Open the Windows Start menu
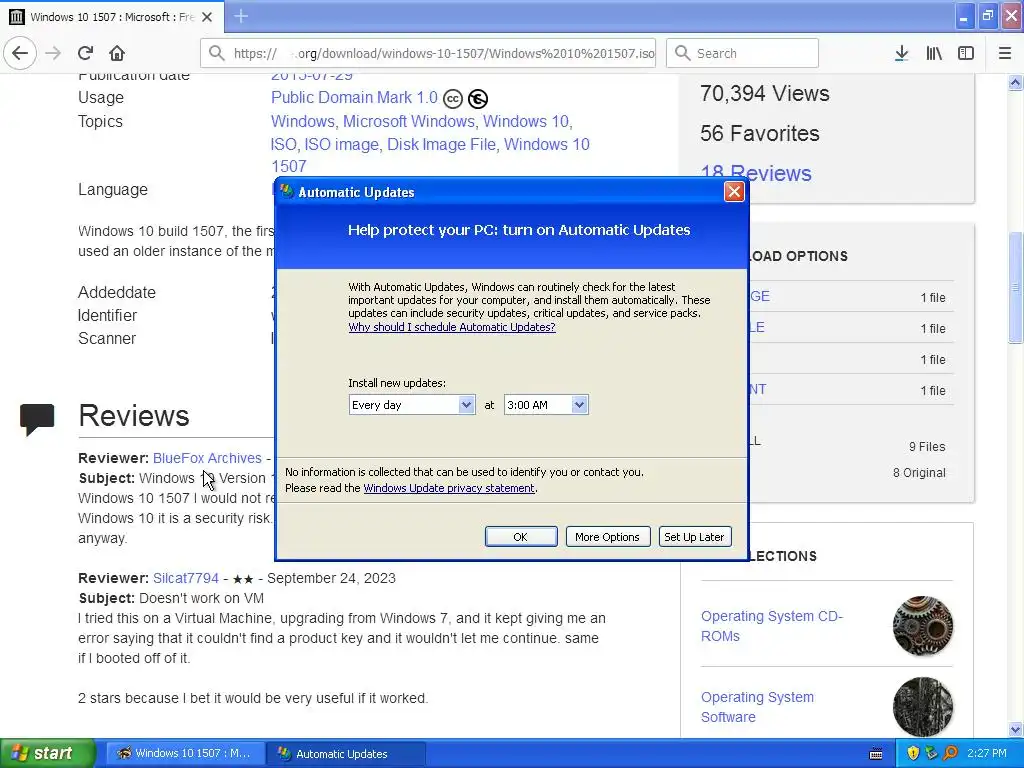 point(48,753)
